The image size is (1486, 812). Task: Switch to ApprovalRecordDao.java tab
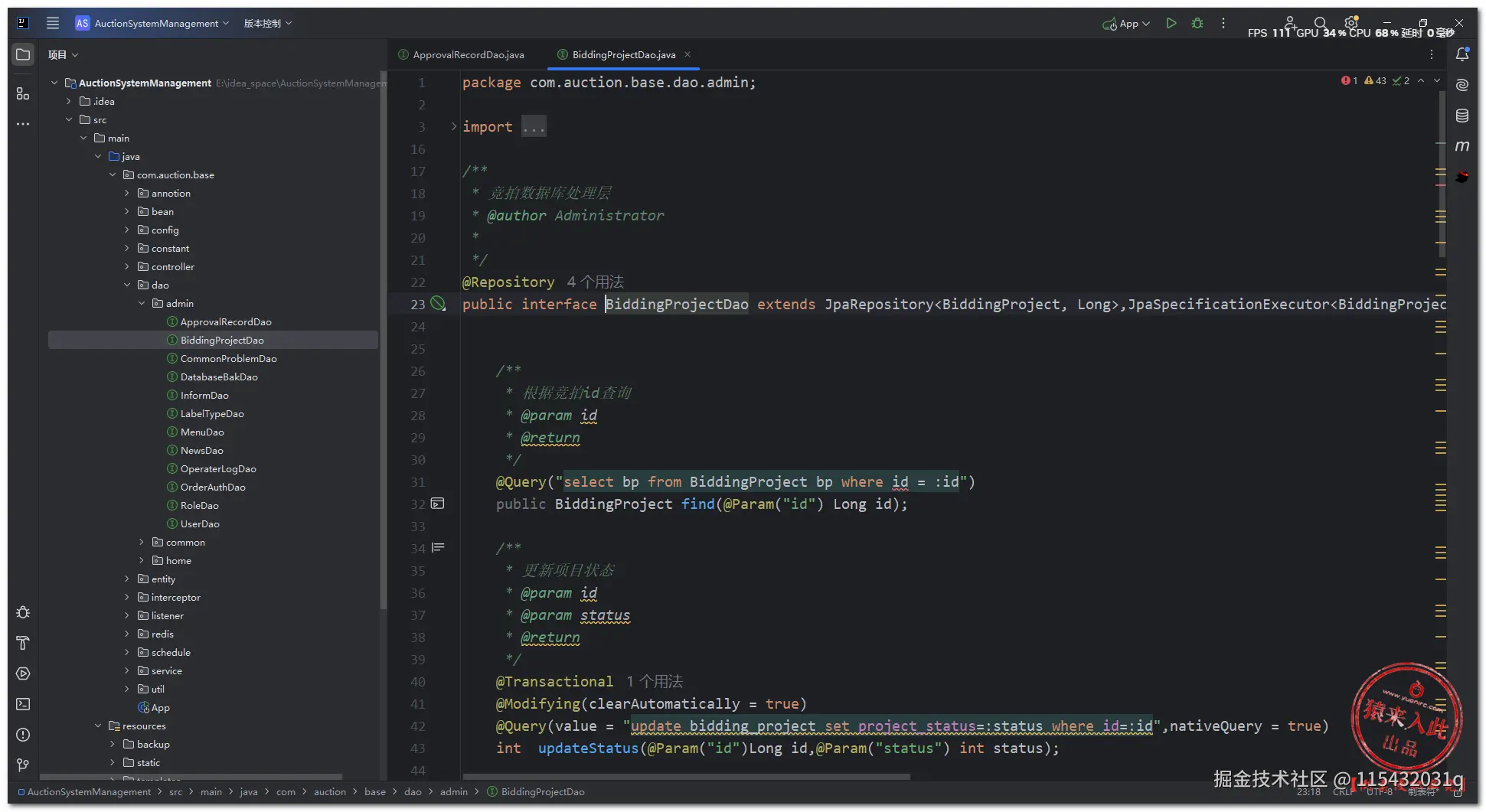(x=461, y=54)
